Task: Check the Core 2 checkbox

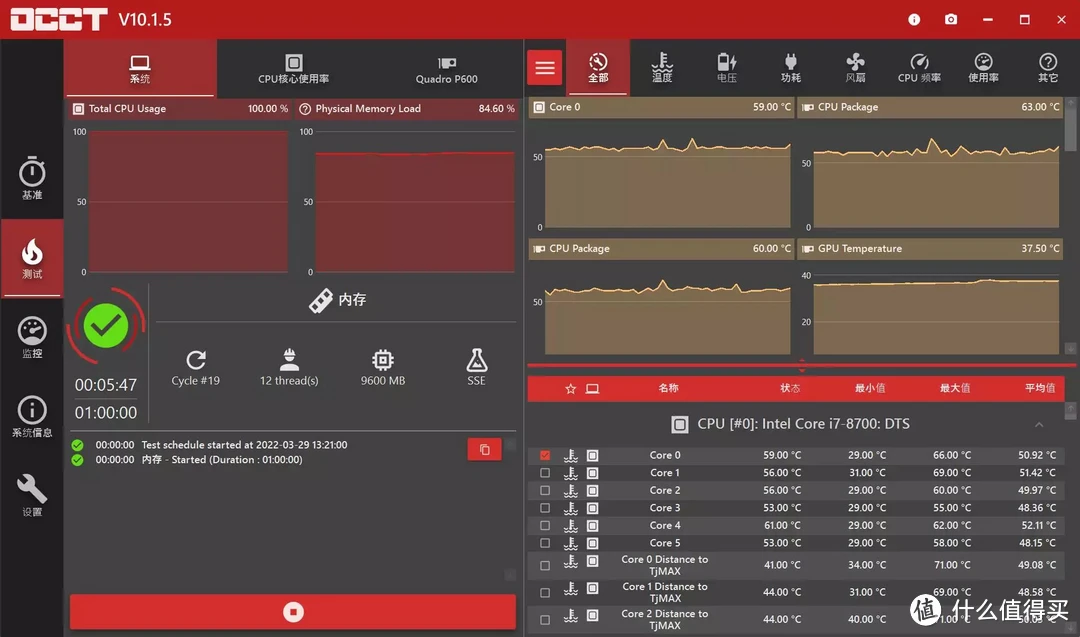Action: pos(545,490)
